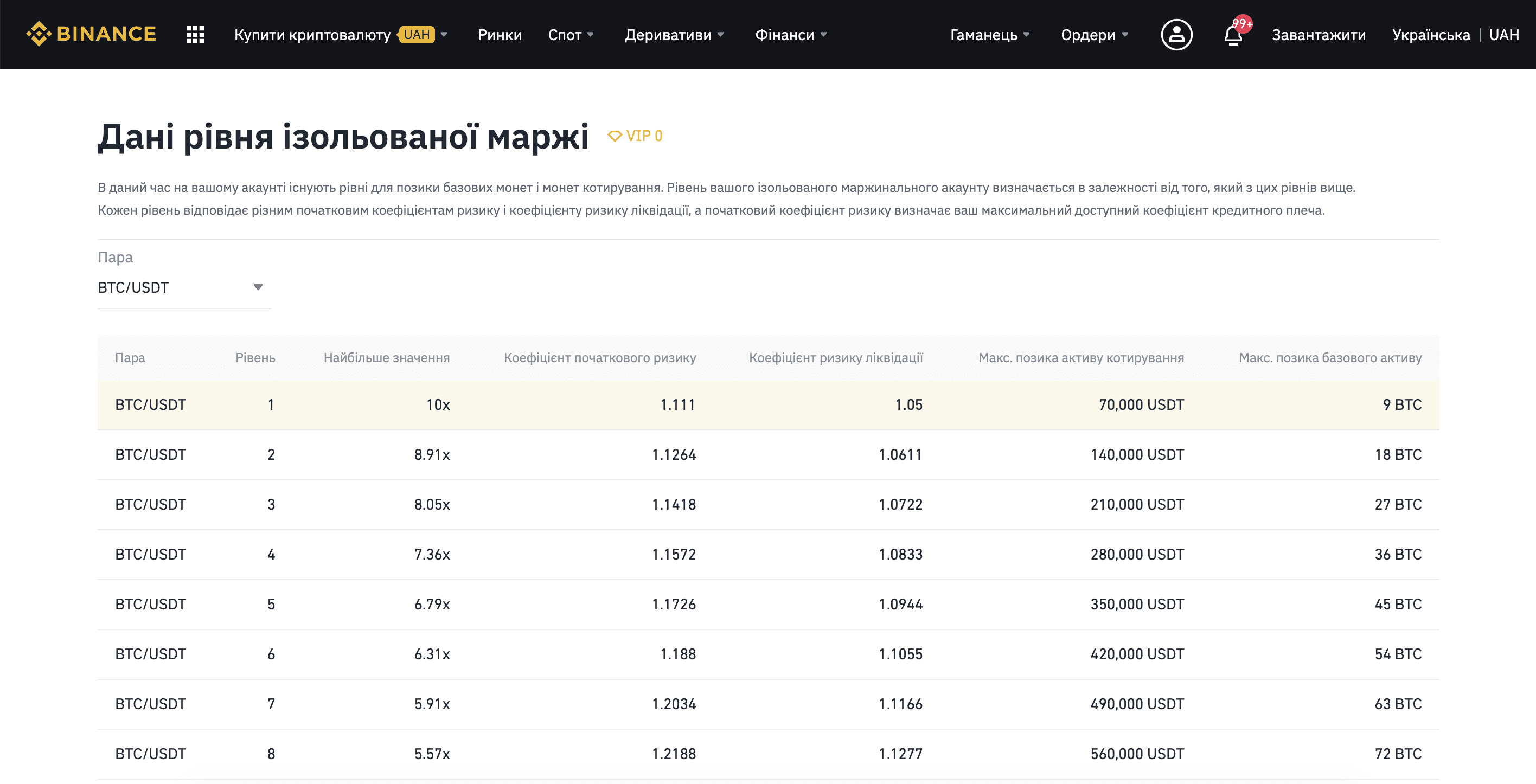Click the 1.188 initial risk value
This screenshot has height=784, width=1536.
click(678, 654)
